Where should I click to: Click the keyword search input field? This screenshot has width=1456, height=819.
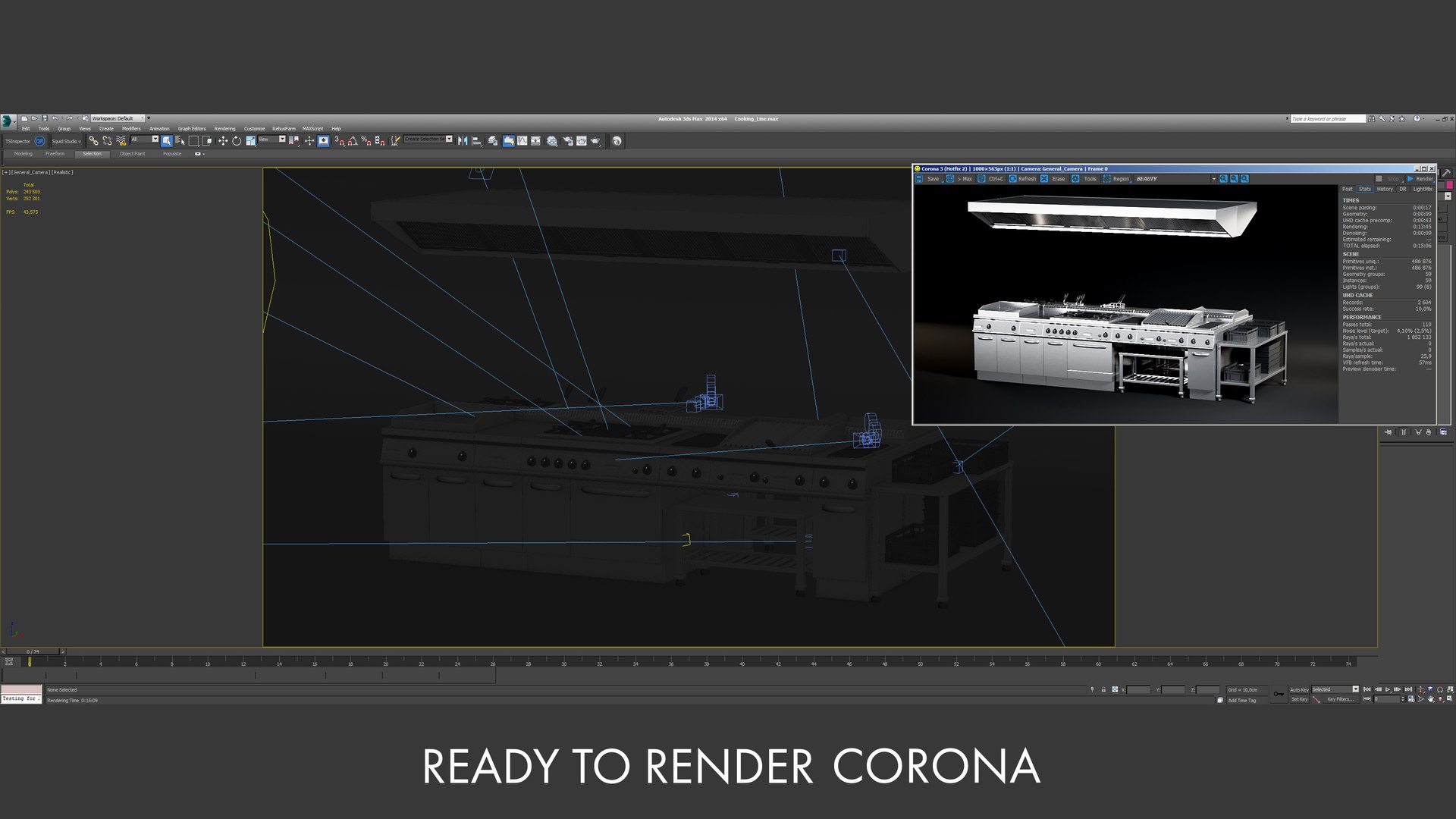coord(1327,119)
